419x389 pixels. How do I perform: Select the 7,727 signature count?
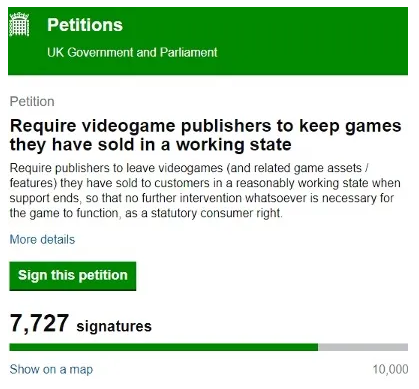coord(39,323)
